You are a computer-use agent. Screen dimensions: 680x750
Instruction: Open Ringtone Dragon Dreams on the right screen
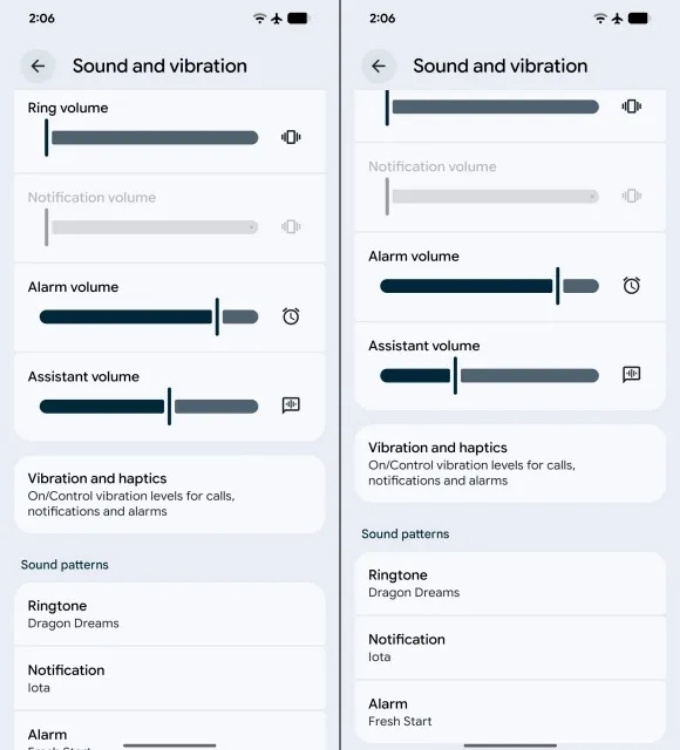point(510,583)
